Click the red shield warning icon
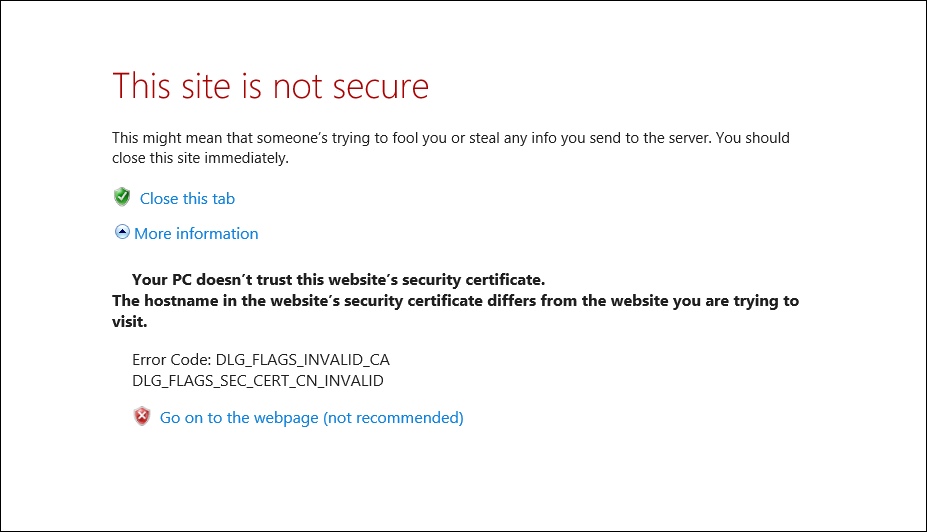Screen dimensions: 927x532 pyautogui.click(x=142, y=417)
